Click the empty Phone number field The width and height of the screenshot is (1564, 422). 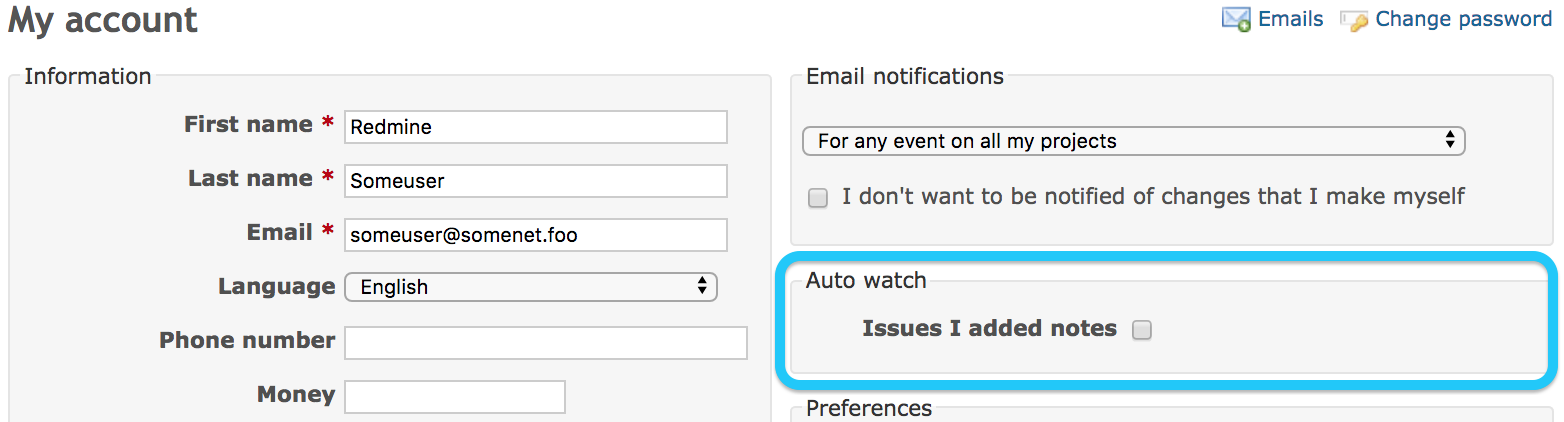(x=546, y=343)
